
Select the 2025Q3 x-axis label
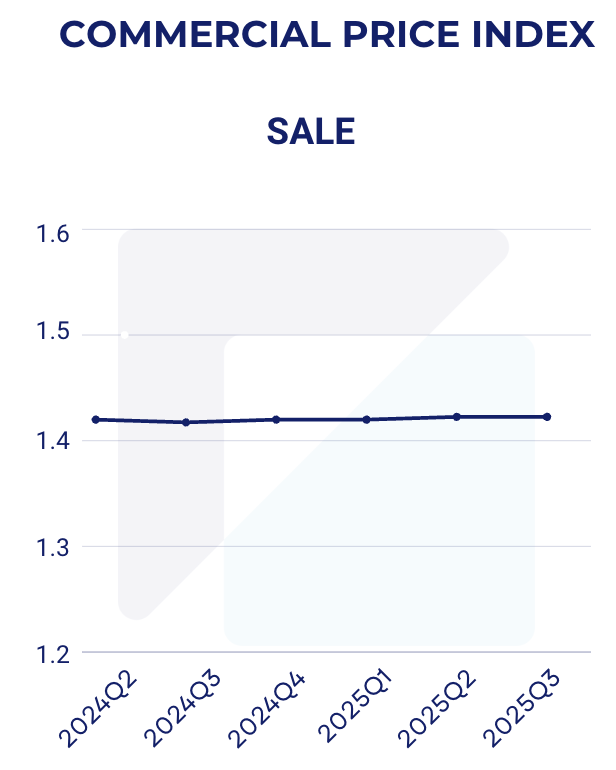(549, 710)
